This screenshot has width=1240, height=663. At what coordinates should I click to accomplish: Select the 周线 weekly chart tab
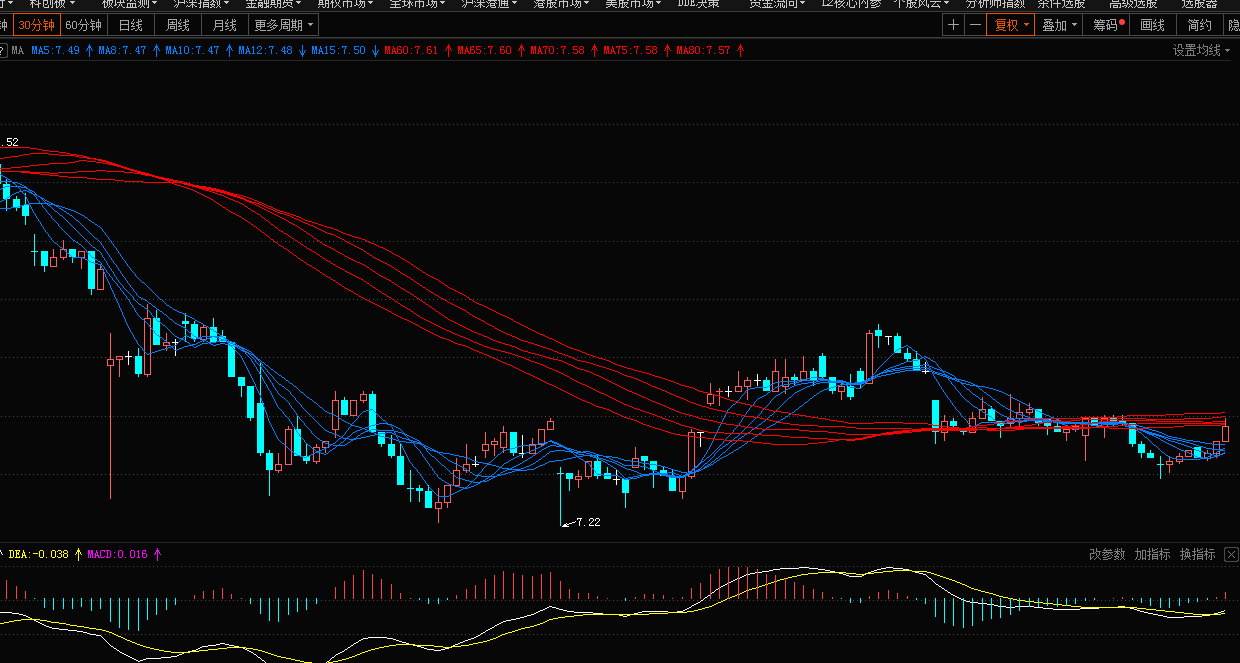(x=178, y=25)
